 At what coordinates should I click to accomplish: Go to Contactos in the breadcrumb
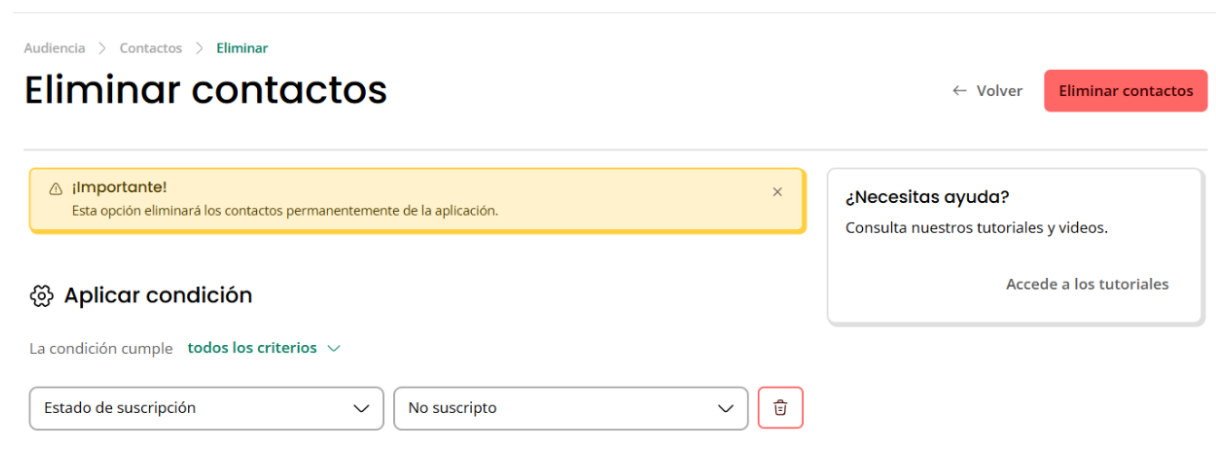pyautogui.click(x=151, y=48)
